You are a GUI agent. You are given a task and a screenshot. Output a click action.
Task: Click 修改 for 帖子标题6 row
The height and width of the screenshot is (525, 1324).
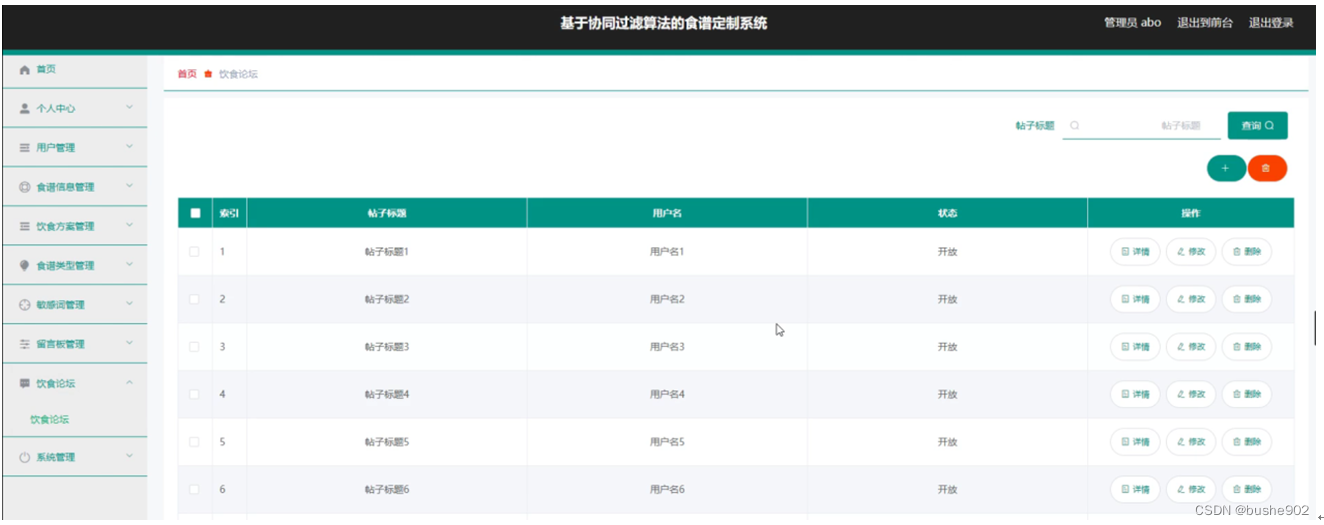(x=1191, y=489)
